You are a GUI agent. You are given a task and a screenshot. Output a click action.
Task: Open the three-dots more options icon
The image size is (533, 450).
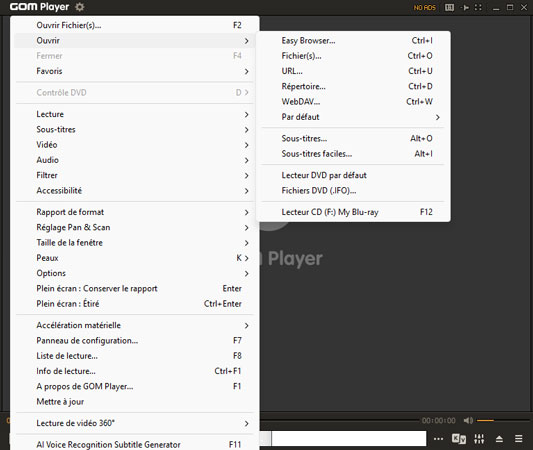(x=439, y=439)
